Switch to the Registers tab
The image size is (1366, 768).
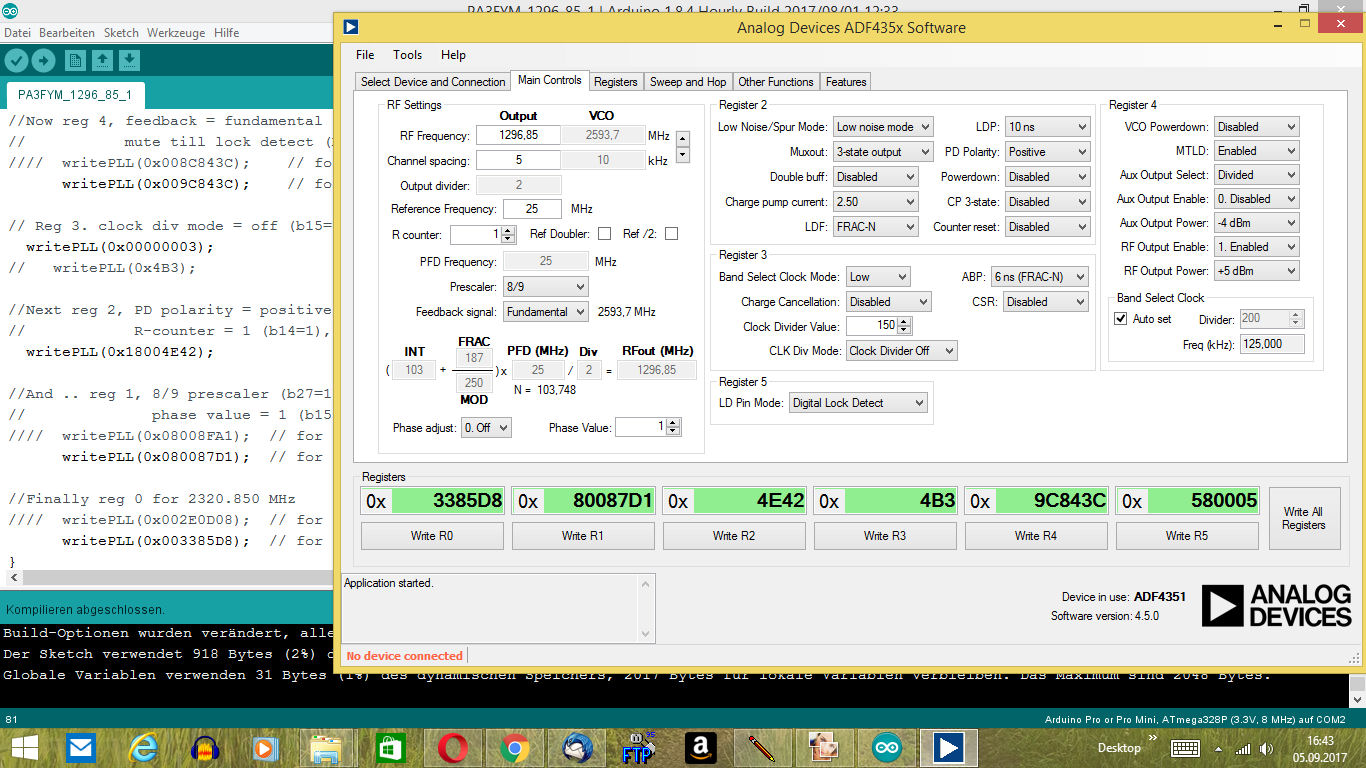point(615,82)
